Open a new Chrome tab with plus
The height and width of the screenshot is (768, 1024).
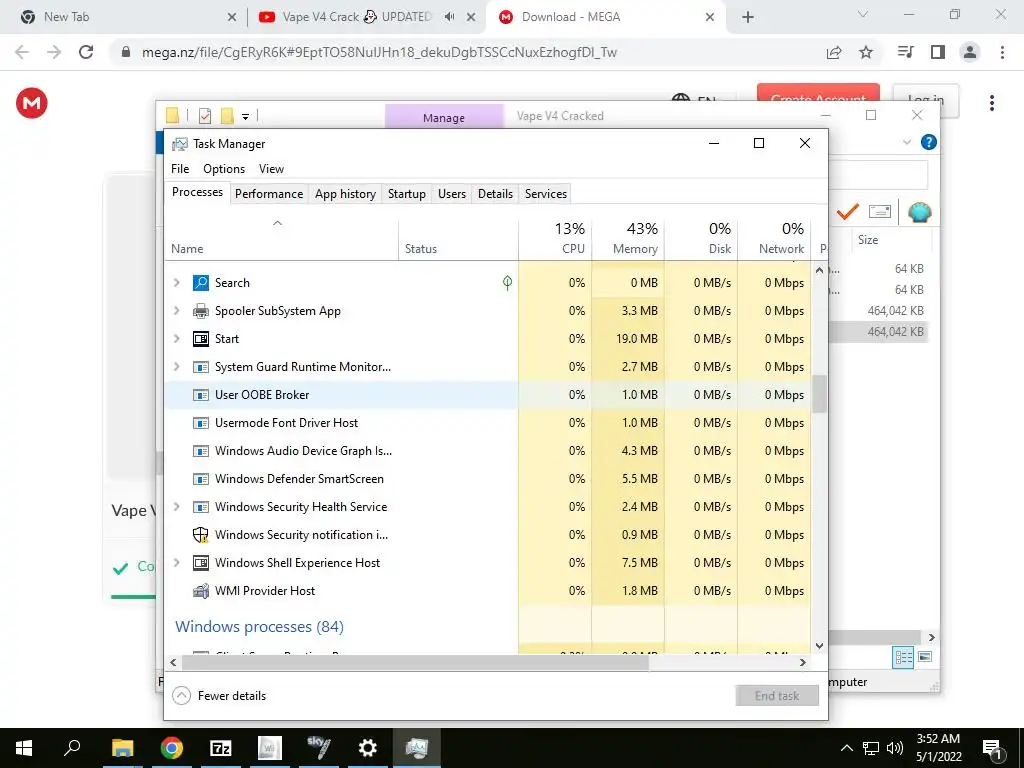748,17
